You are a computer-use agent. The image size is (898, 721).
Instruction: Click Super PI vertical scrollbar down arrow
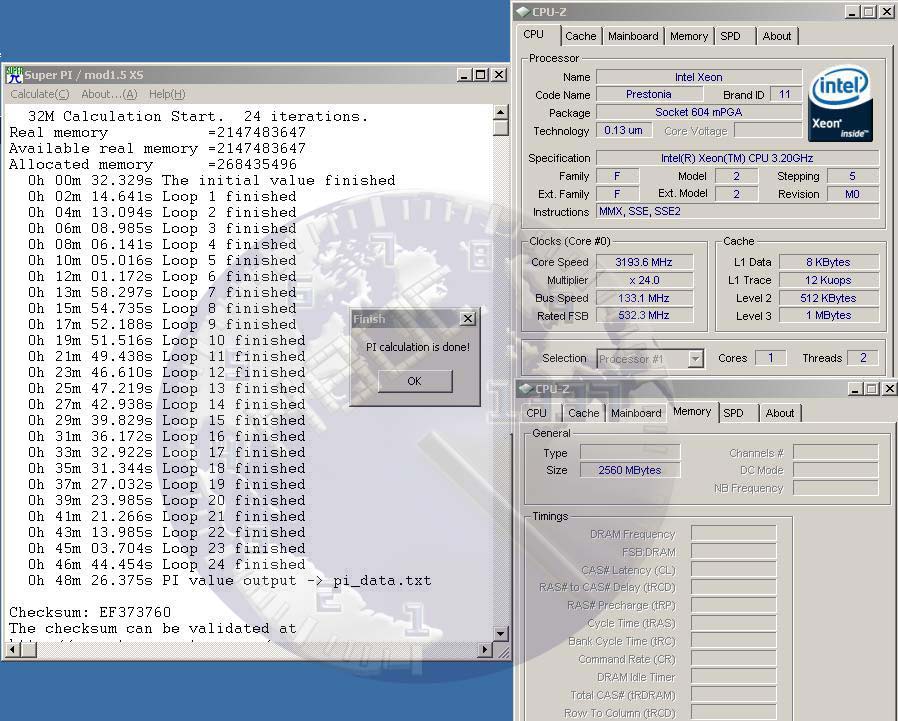coord(501,633)
